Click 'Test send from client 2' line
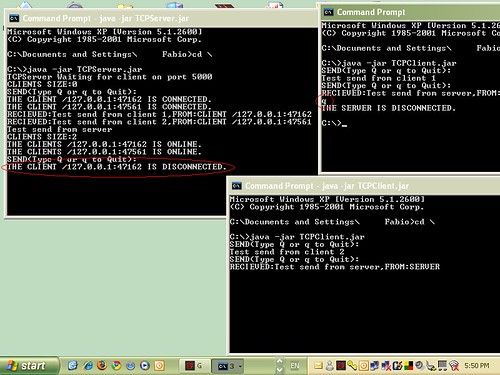This screenshot has width=500, height=375. point(287,252)
